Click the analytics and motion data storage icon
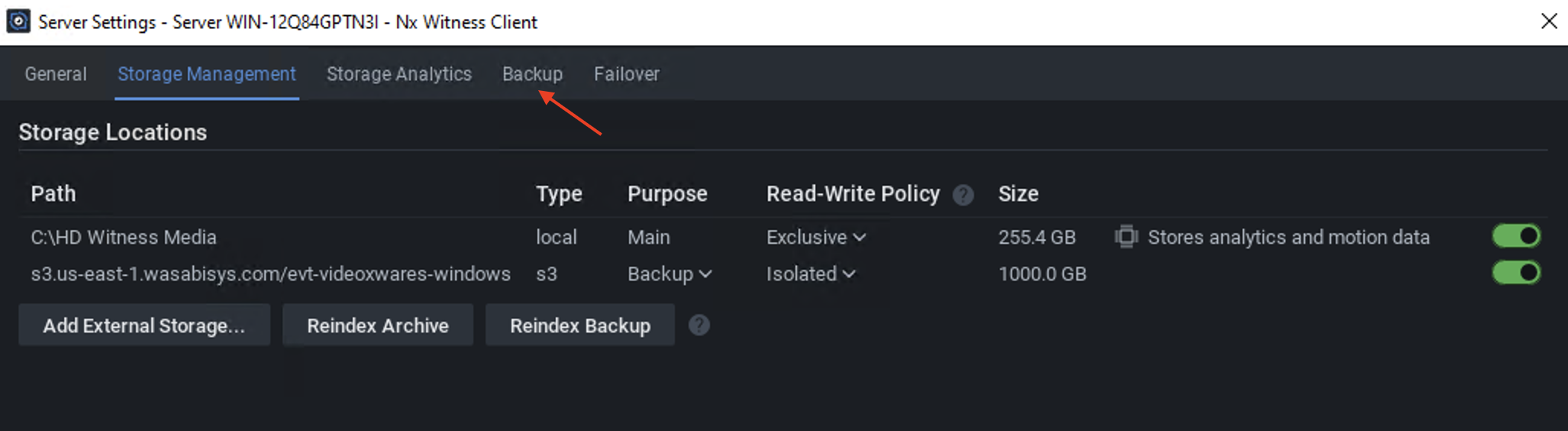This screenshot has width=1568, height=431. (1126, 237)
